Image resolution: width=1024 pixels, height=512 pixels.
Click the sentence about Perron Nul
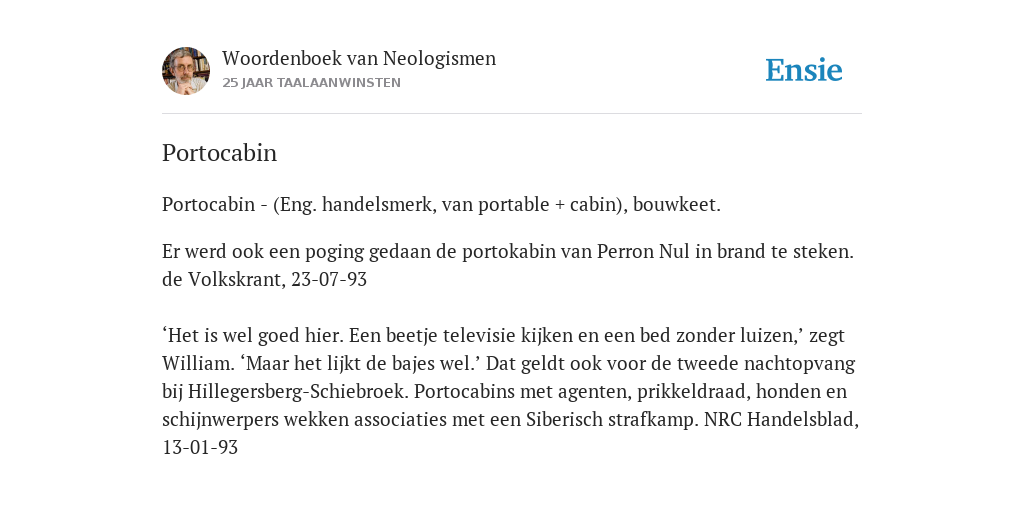coord(508,251)
